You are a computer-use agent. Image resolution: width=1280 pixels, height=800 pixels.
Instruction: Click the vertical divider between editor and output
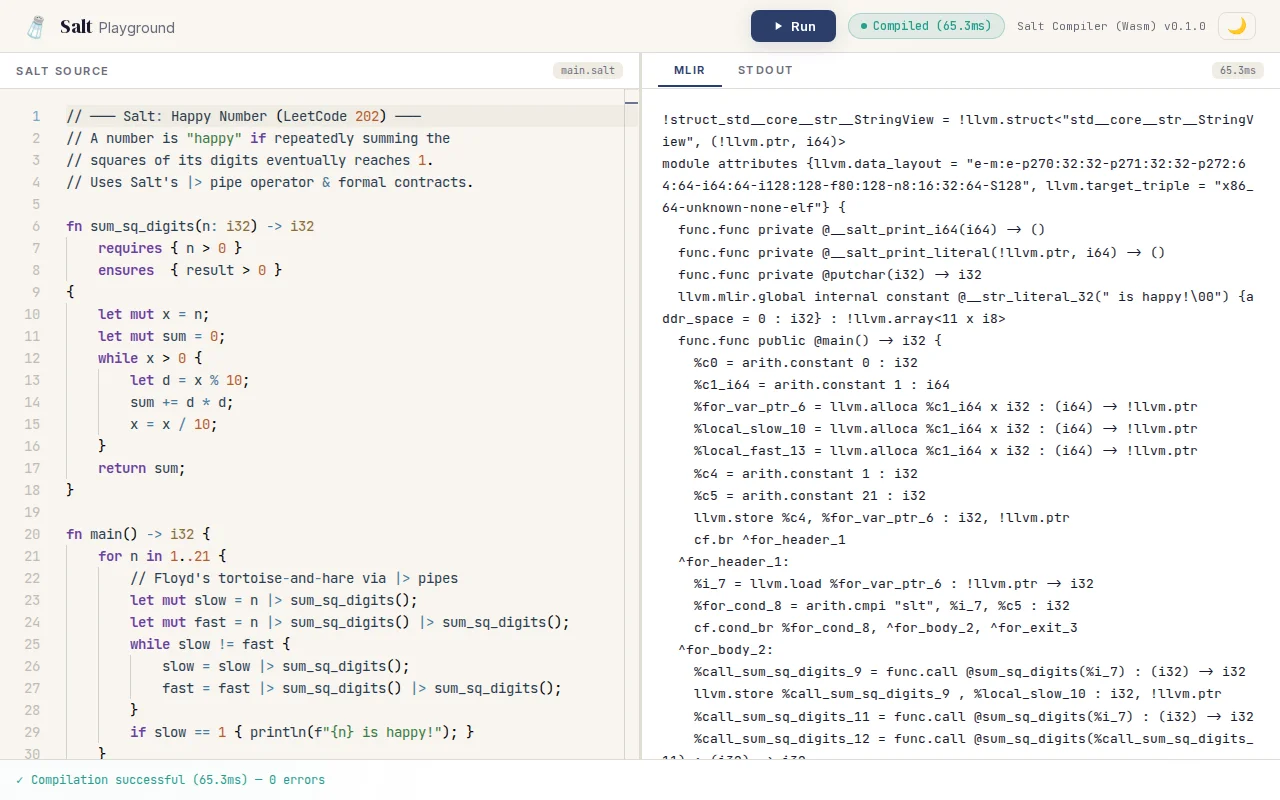click(x=641, y=405)
